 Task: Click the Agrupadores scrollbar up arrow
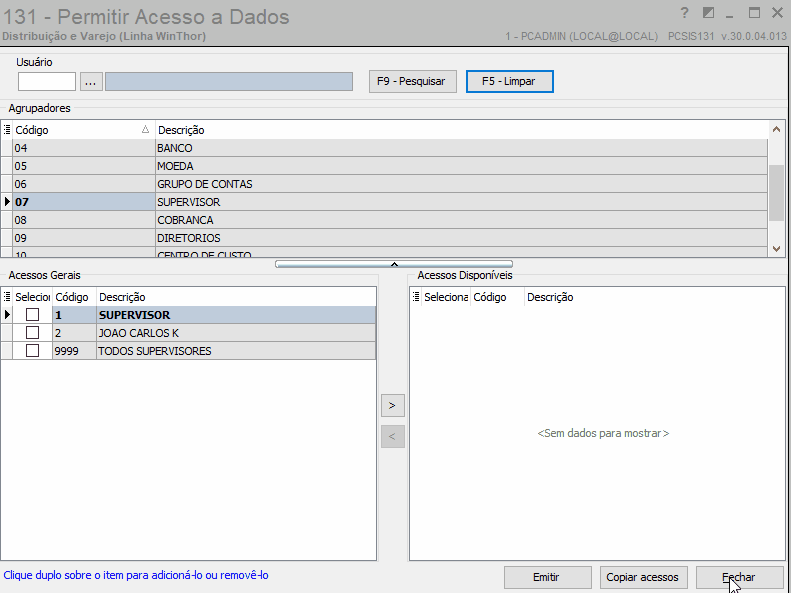776,130
